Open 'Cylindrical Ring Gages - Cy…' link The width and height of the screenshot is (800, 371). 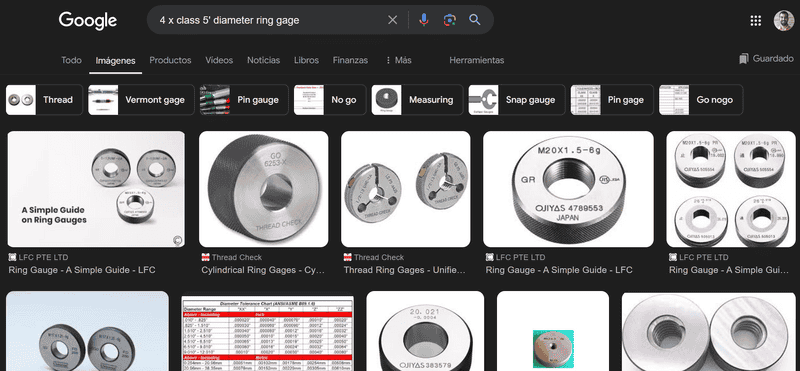263,270
